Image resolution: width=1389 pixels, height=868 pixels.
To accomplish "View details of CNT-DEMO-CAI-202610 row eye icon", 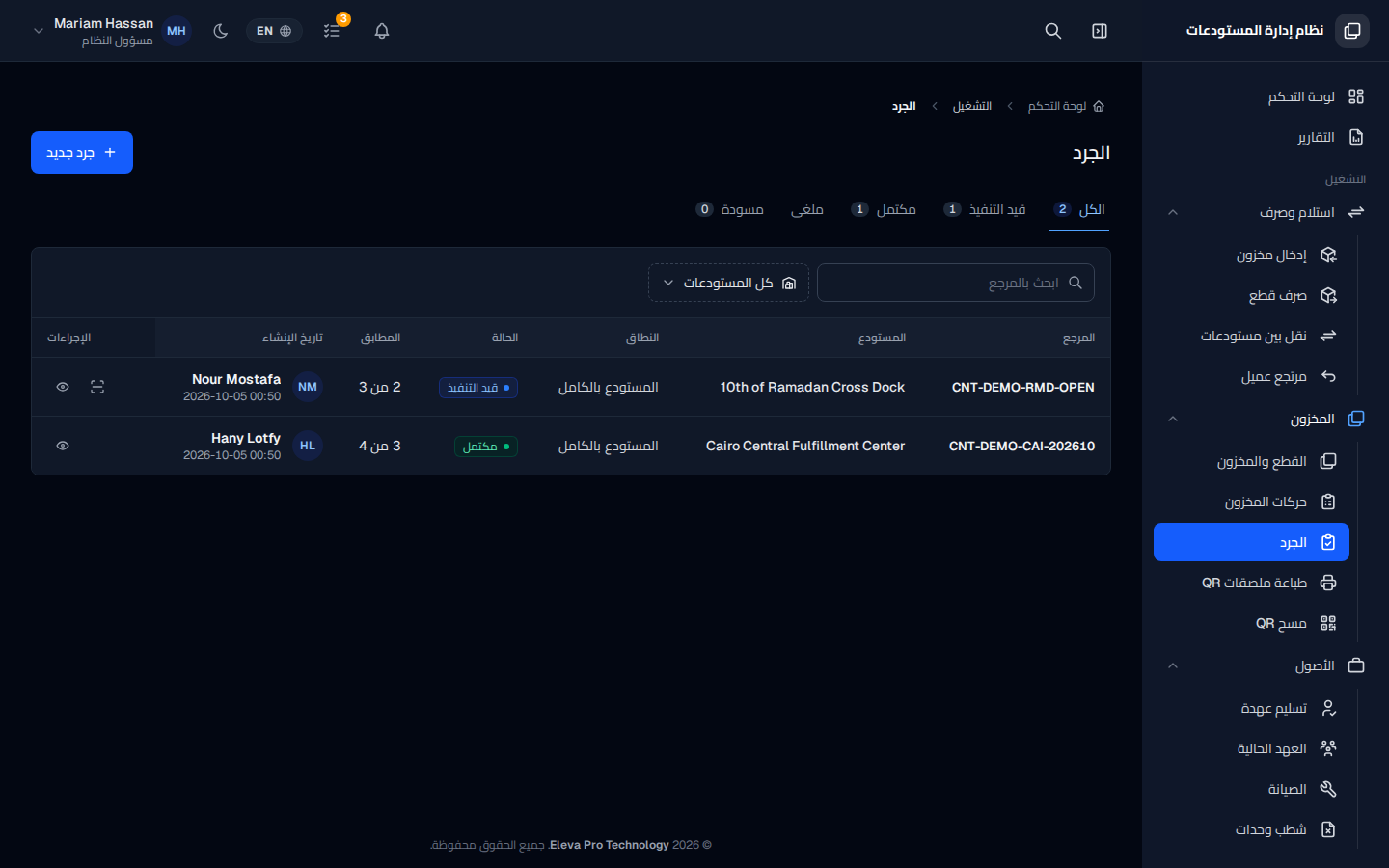I will pyautogui.click(x=63, y=446).
